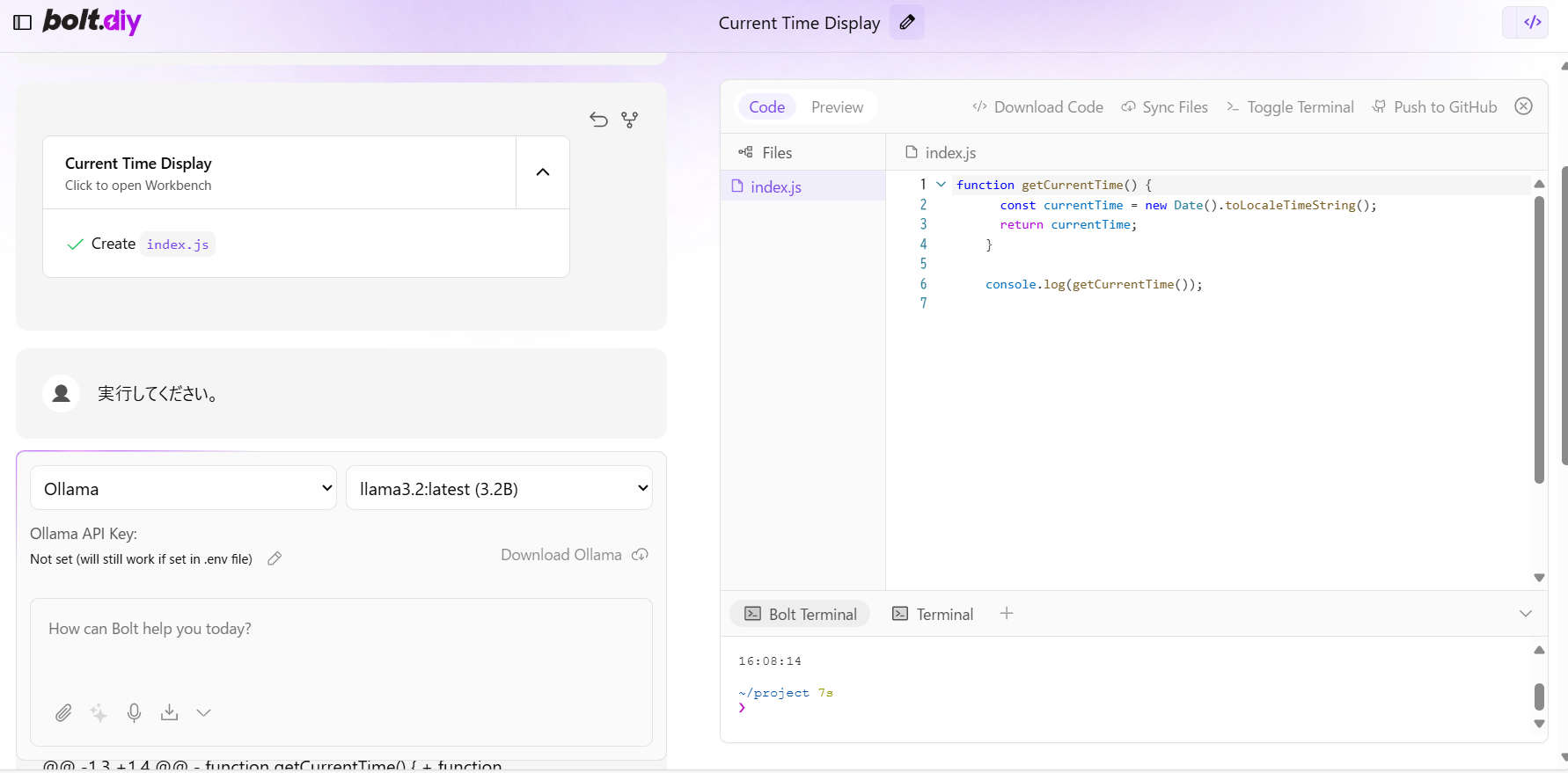Click the user message 実行してください
The height and width of the screenshot is (773, 1568).
click(158, 393)
